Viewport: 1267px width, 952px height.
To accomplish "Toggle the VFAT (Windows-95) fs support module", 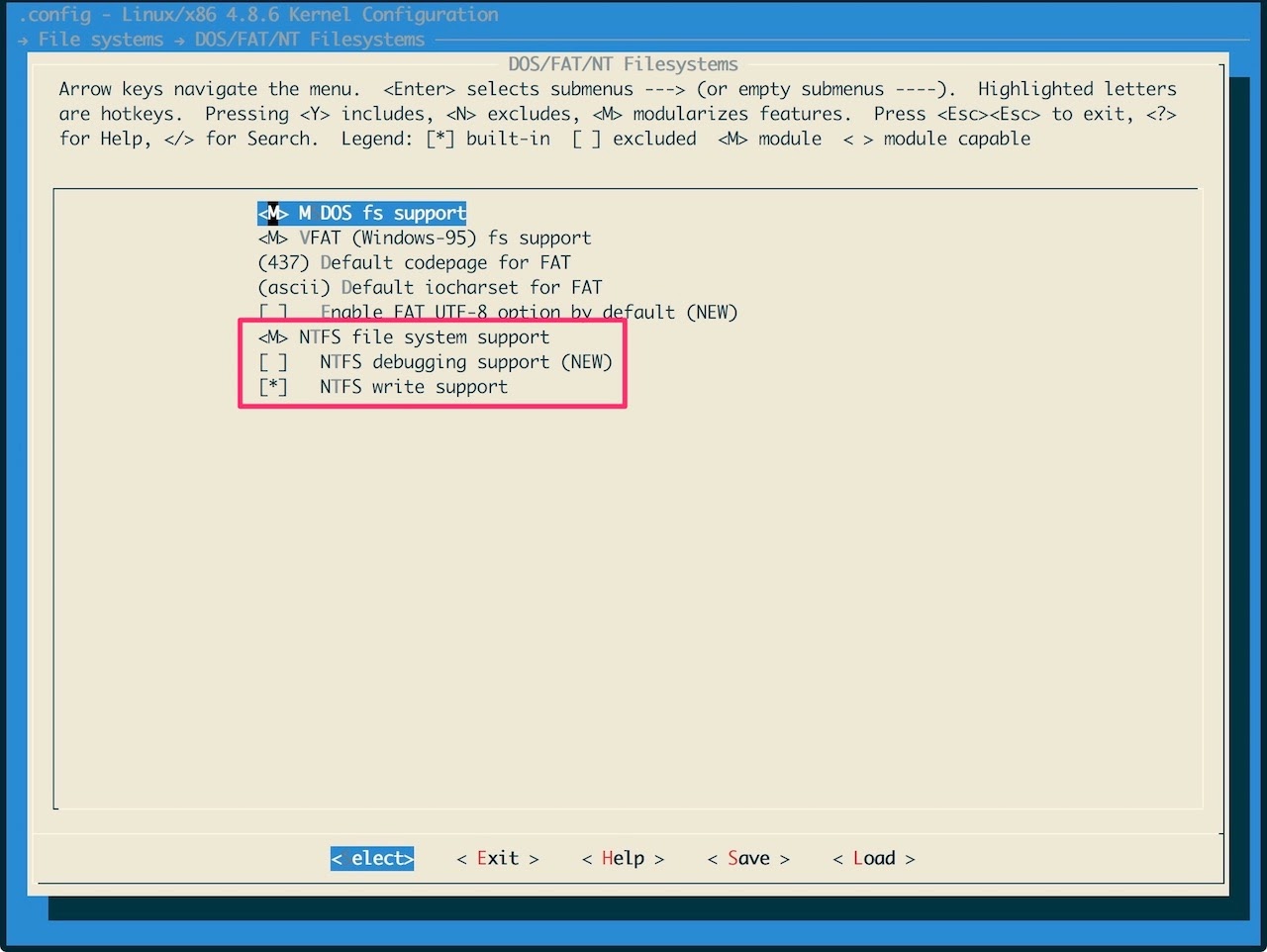I will coord(425,238).
